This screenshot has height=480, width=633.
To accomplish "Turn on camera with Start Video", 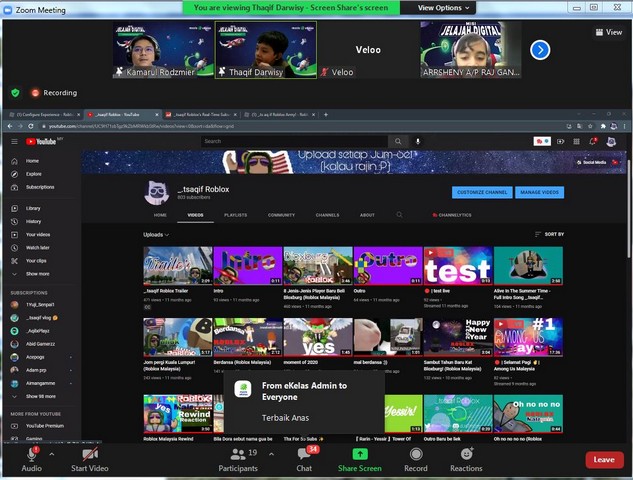I will (87, 456).
